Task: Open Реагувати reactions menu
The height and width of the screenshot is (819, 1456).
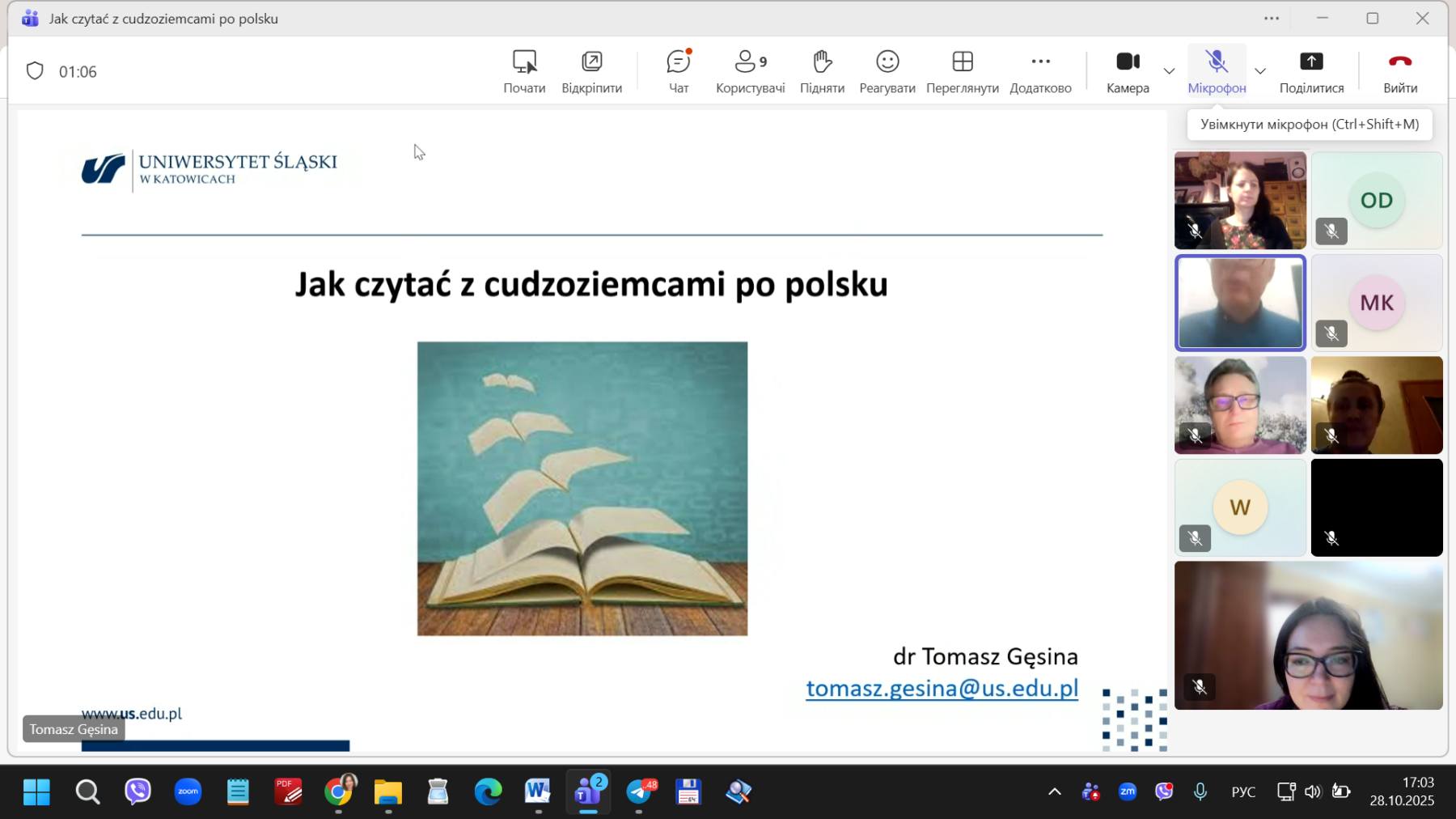Action: [x=887, y=71]
